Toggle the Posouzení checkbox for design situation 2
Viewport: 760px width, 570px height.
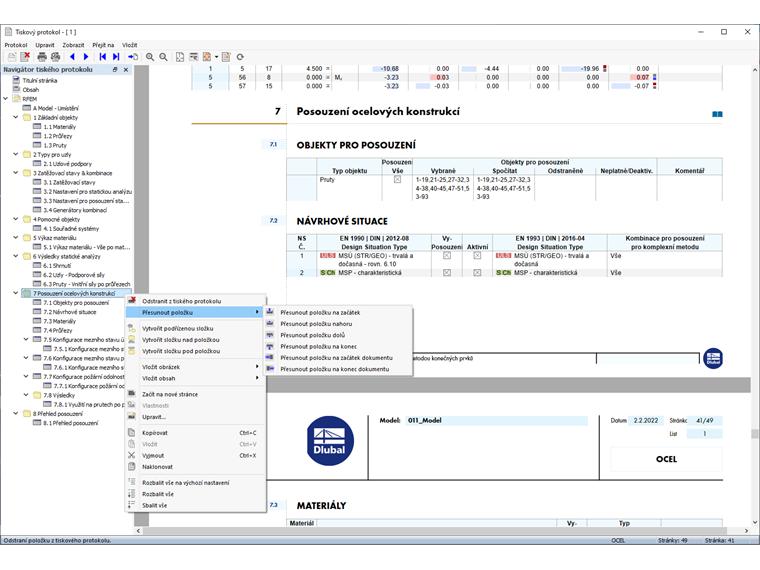(447, 273)
